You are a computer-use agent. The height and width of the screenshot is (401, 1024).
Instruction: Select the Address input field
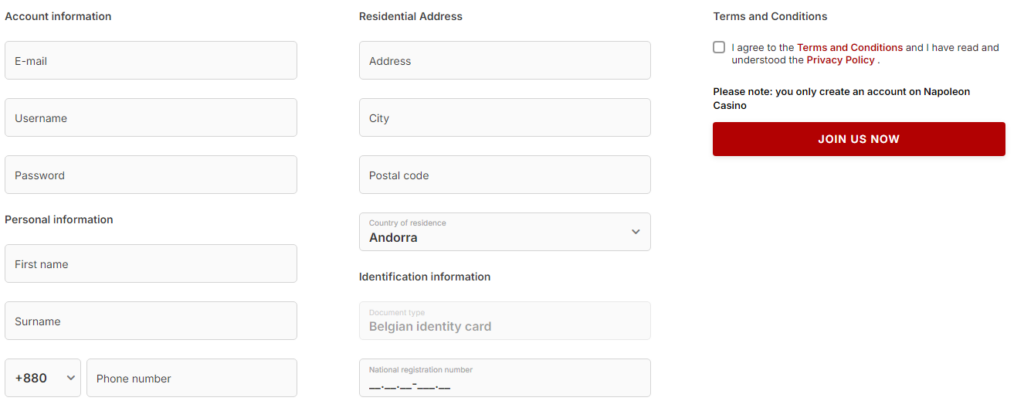click(x=504, y=61)
